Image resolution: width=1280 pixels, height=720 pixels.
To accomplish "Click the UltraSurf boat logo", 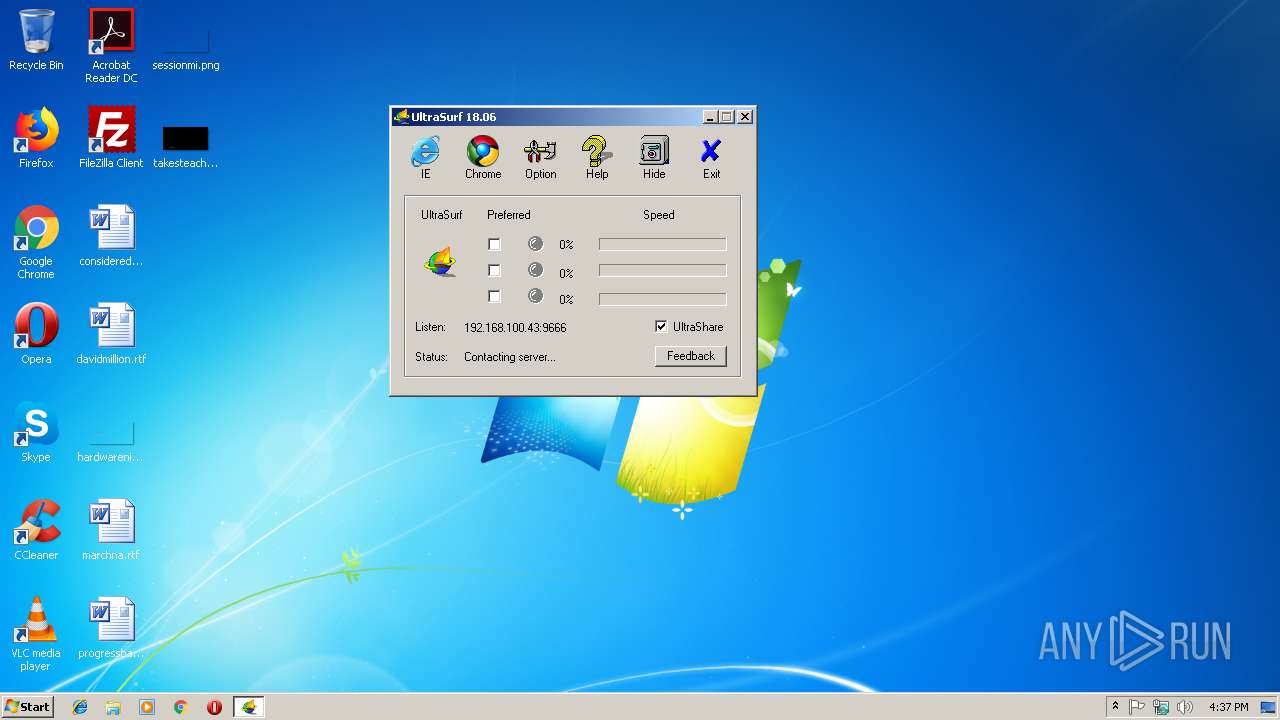I will (440, 262).
